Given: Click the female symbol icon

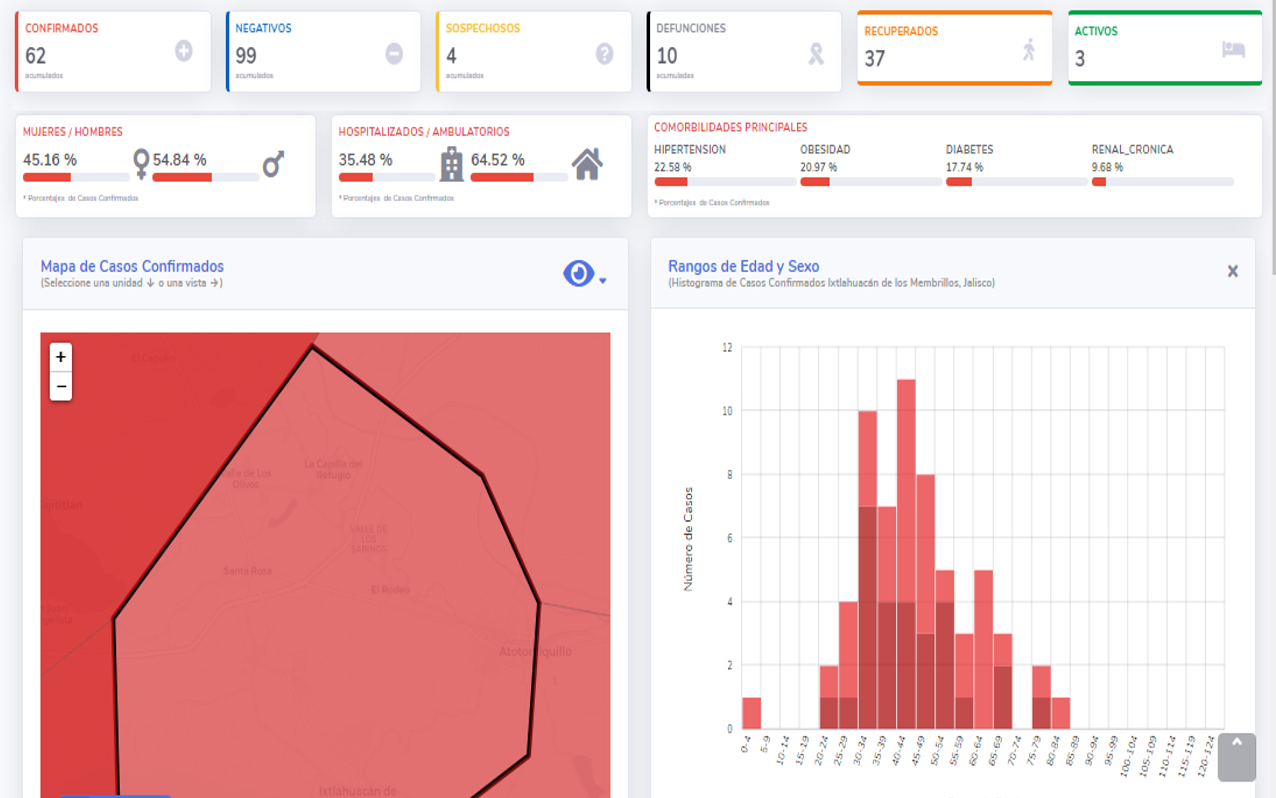Looking at the screenshot, I should [x=141, y=164].
